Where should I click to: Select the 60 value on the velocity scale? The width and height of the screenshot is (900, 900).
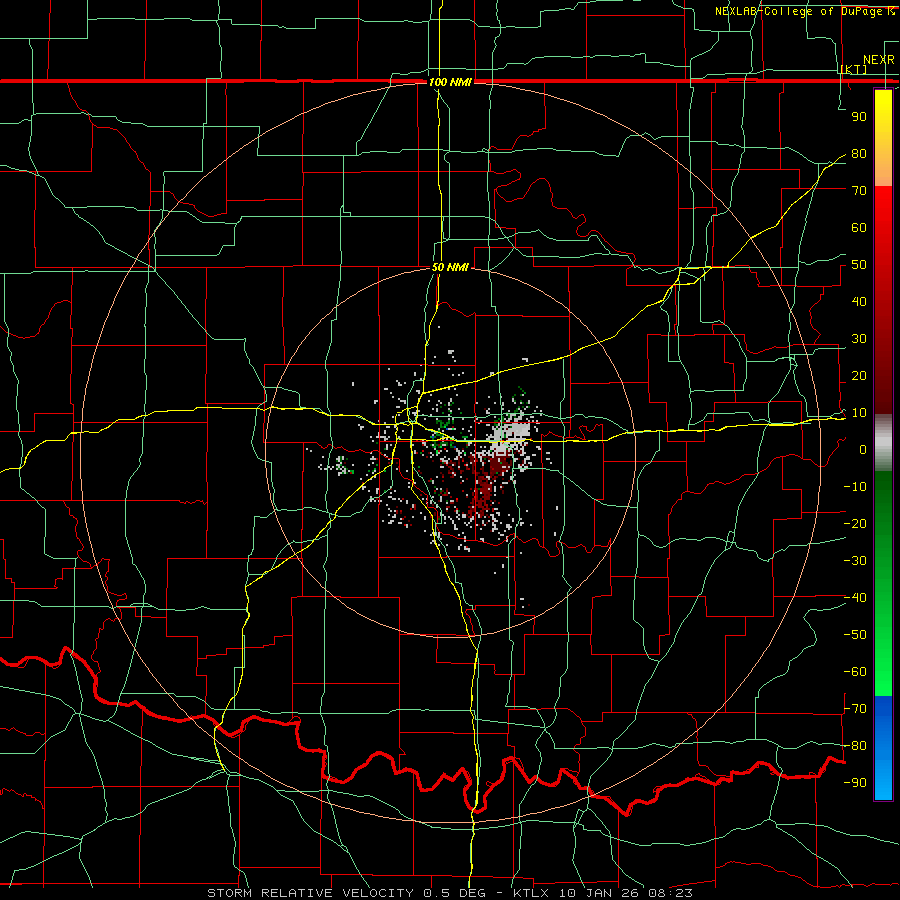click(x=859, y=228)
